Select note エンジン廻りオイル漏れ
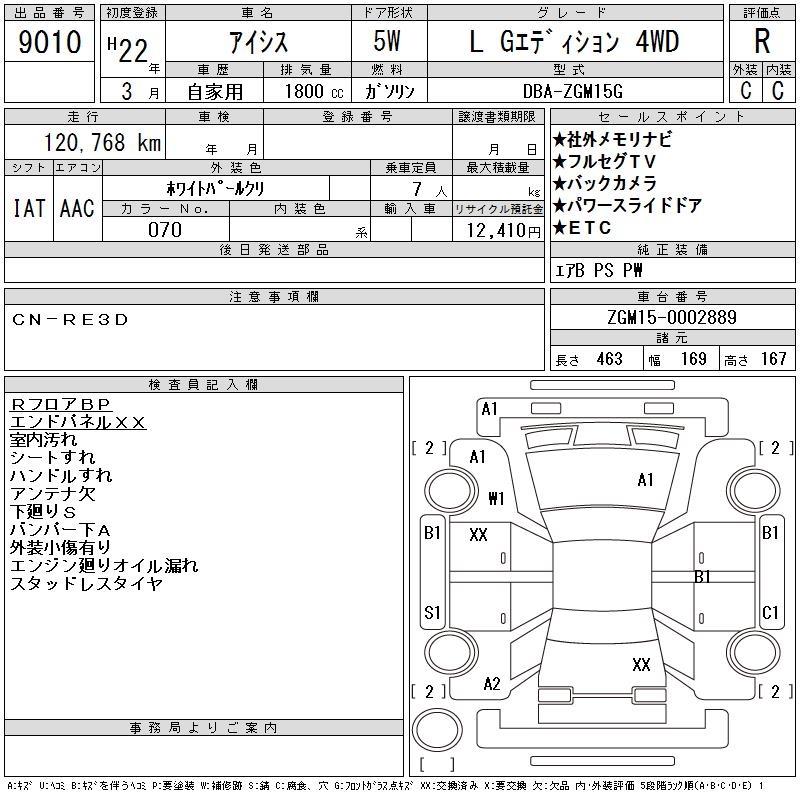This screenshot has height=800, width=800. tap(104, 565)
